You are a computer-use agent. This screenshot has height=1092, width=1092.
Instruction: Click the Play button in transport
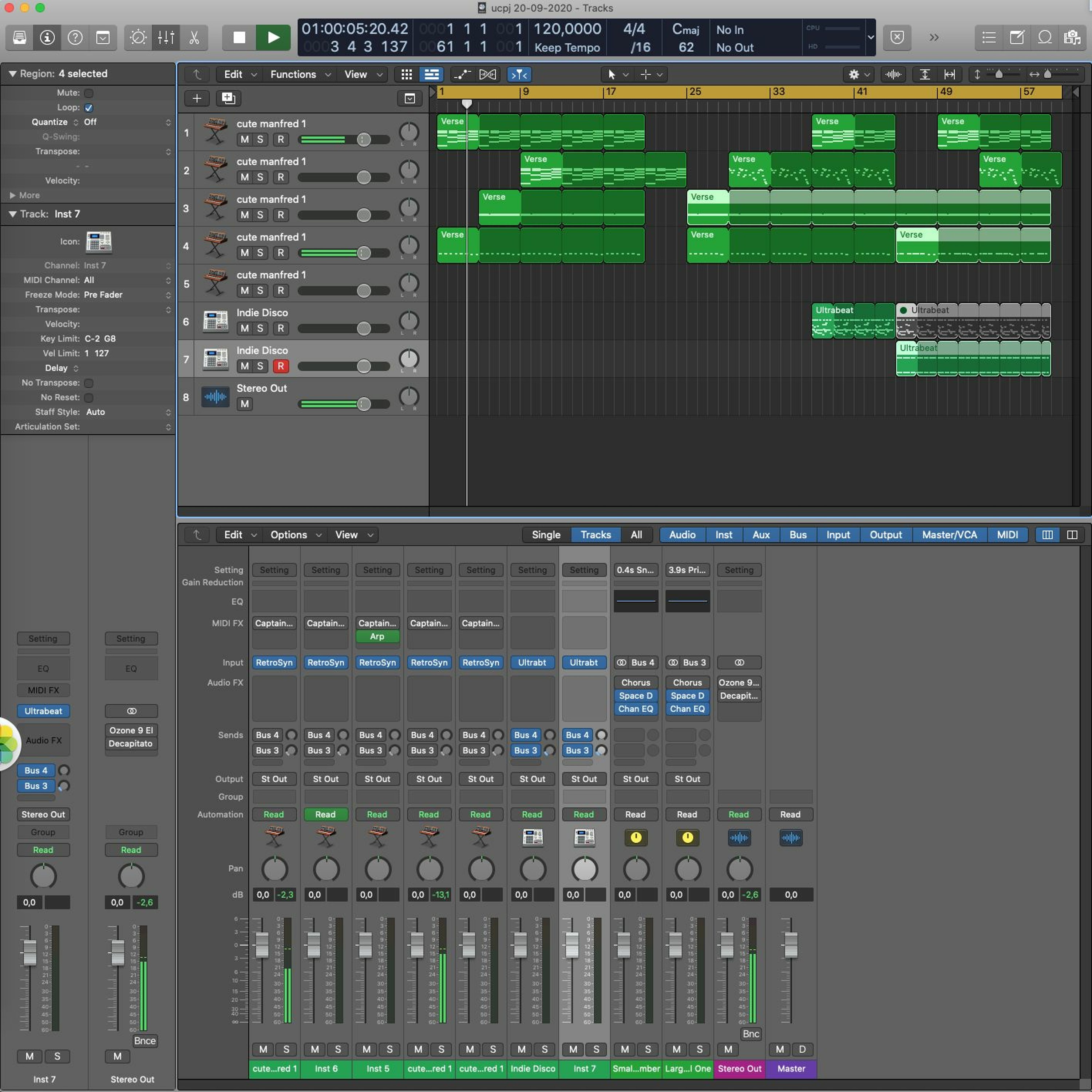click(273, 37)
